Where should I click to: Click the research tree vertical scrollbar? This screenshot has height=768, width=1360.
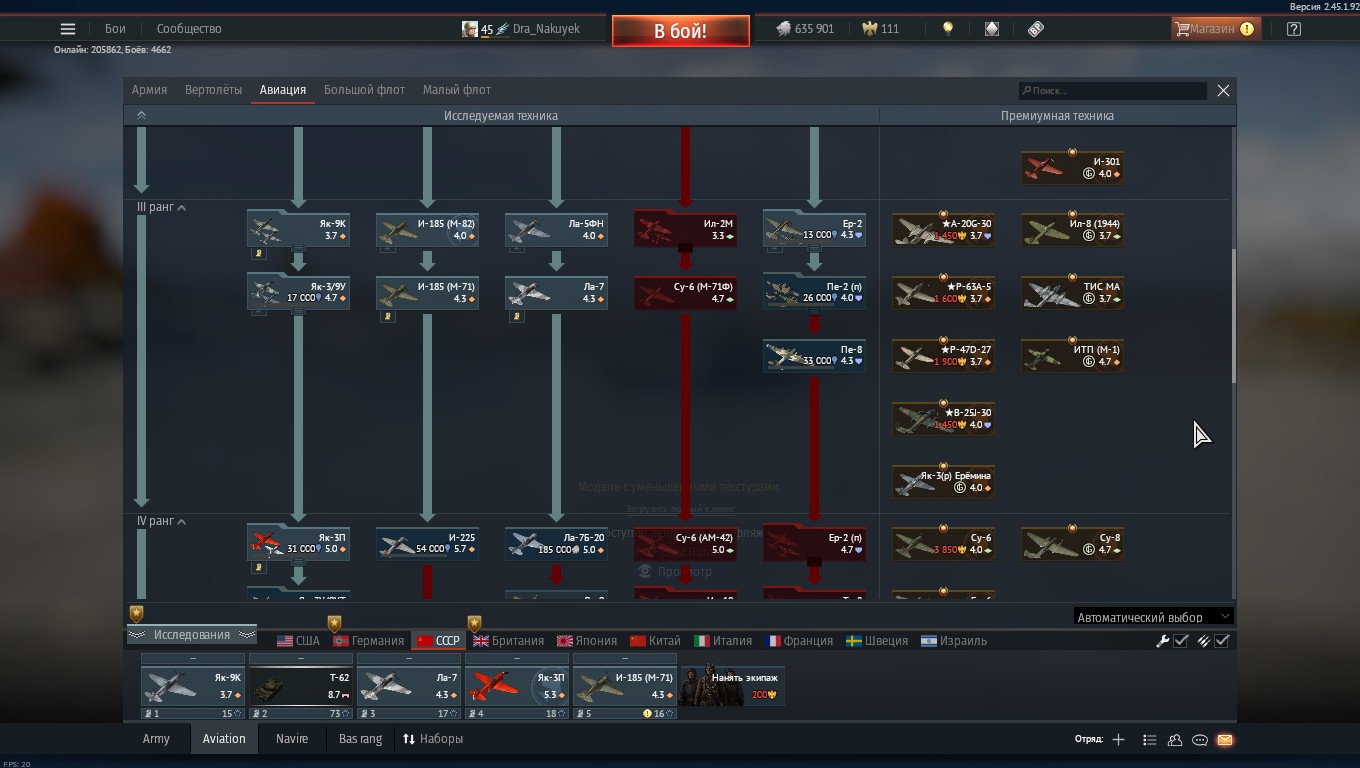[1234, 315]
